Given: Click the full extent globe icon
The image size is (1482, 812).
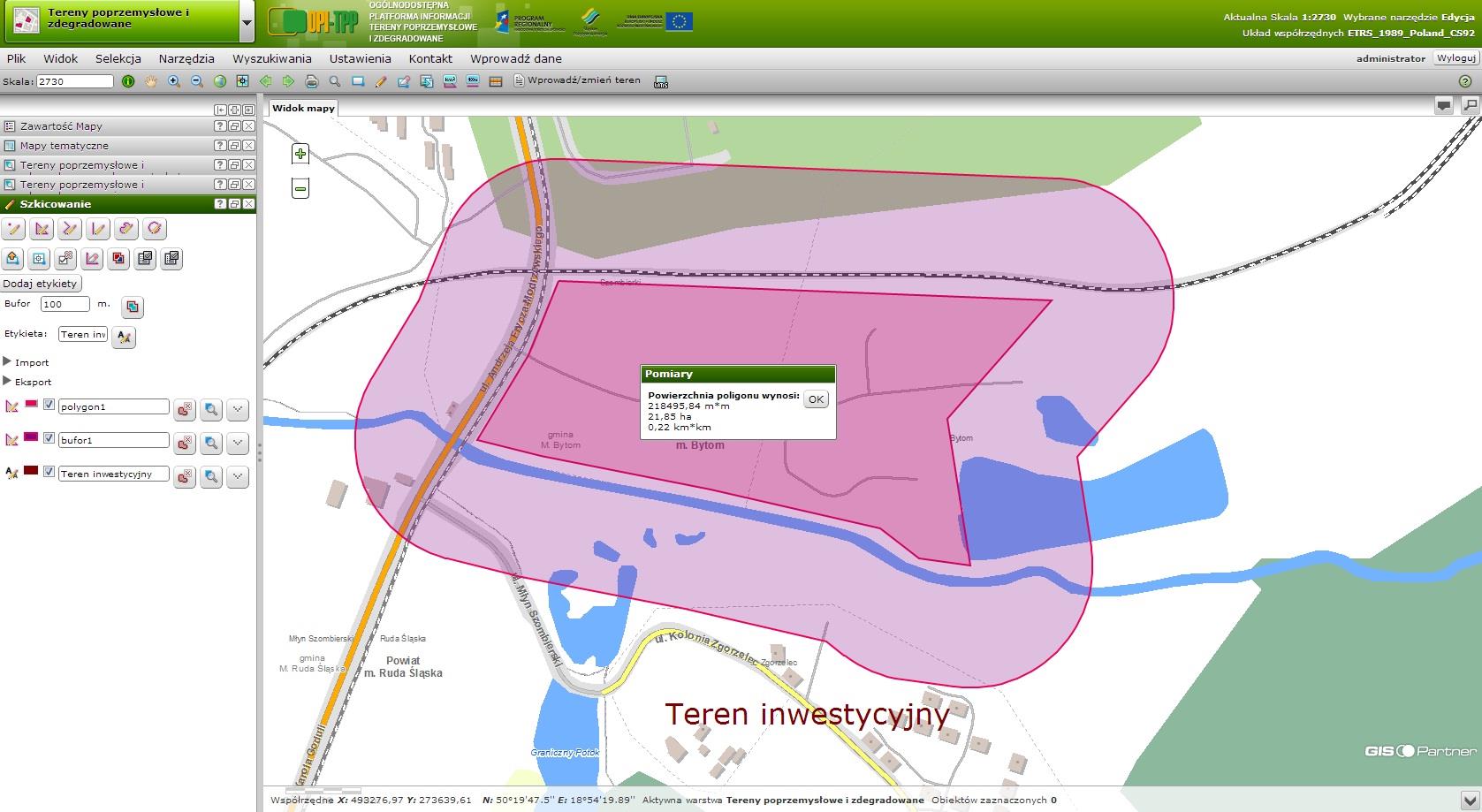Looking at the screenshot, I should click(x=220, y=81).
